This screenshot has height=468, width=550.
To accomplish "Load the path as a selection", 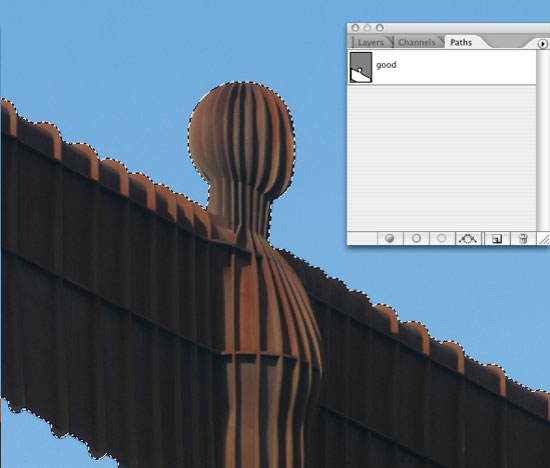I will pos(442,239).
